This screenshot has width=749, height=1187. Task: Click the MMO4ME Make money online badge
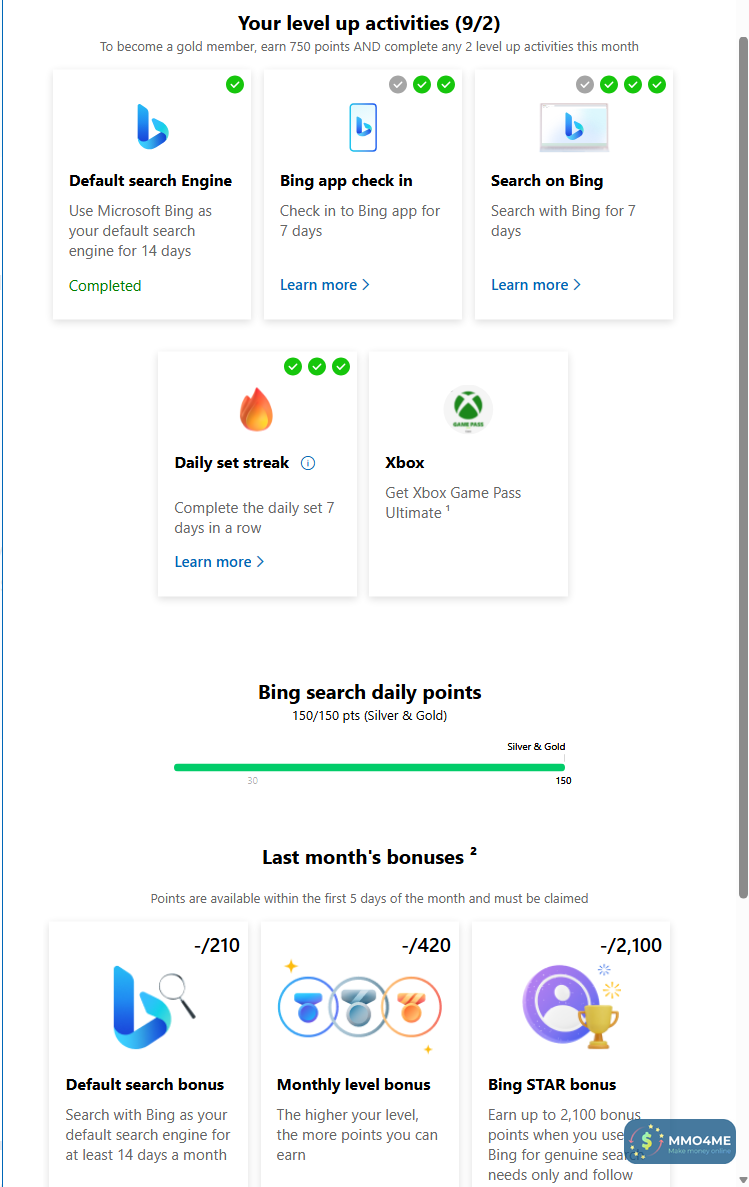(680, 1141)
